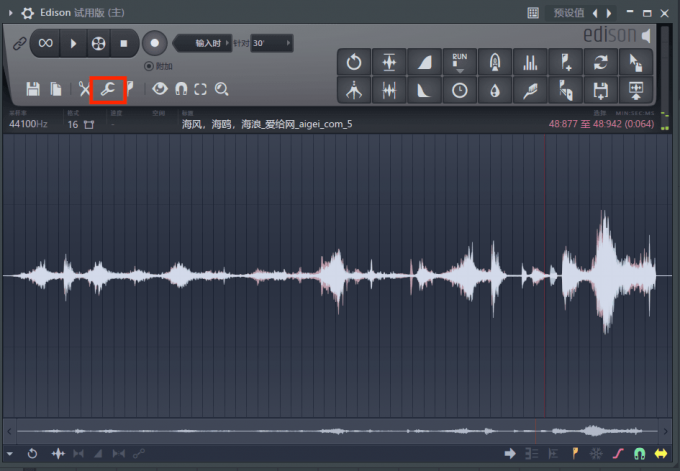
Task: Open the RUN script dropdown button
Action: (459, 62)
